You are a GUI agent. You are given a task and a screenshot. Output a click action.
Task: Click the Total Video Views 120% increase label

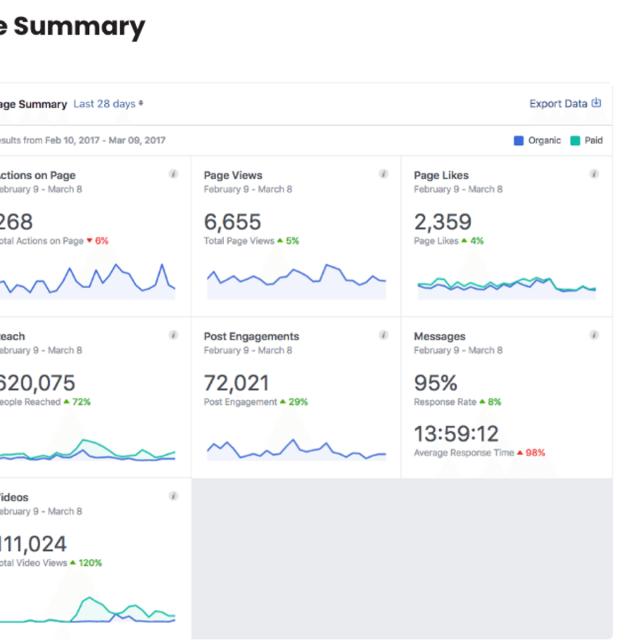tap(51, 563)
